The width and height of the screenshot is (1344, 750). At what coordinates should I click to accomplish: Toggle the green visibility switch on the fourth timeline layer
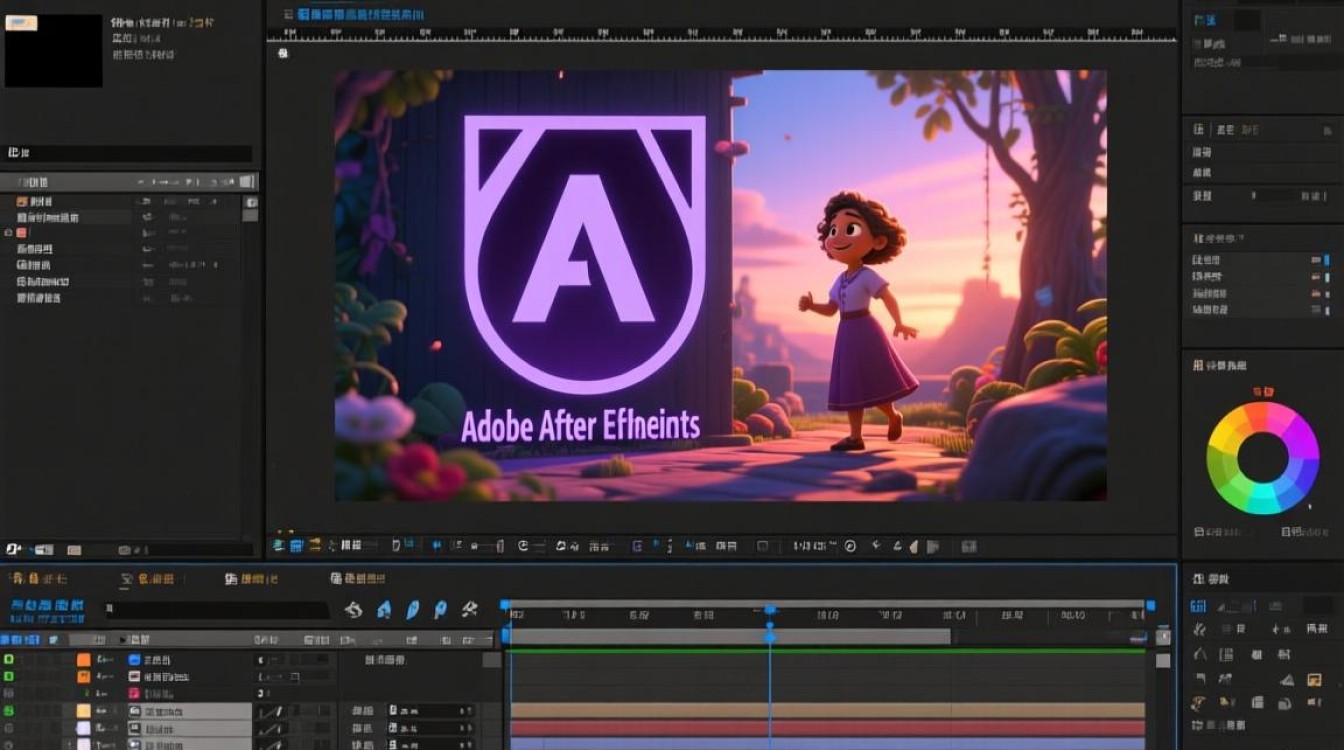pyautogui.click(x=9, y=710)
